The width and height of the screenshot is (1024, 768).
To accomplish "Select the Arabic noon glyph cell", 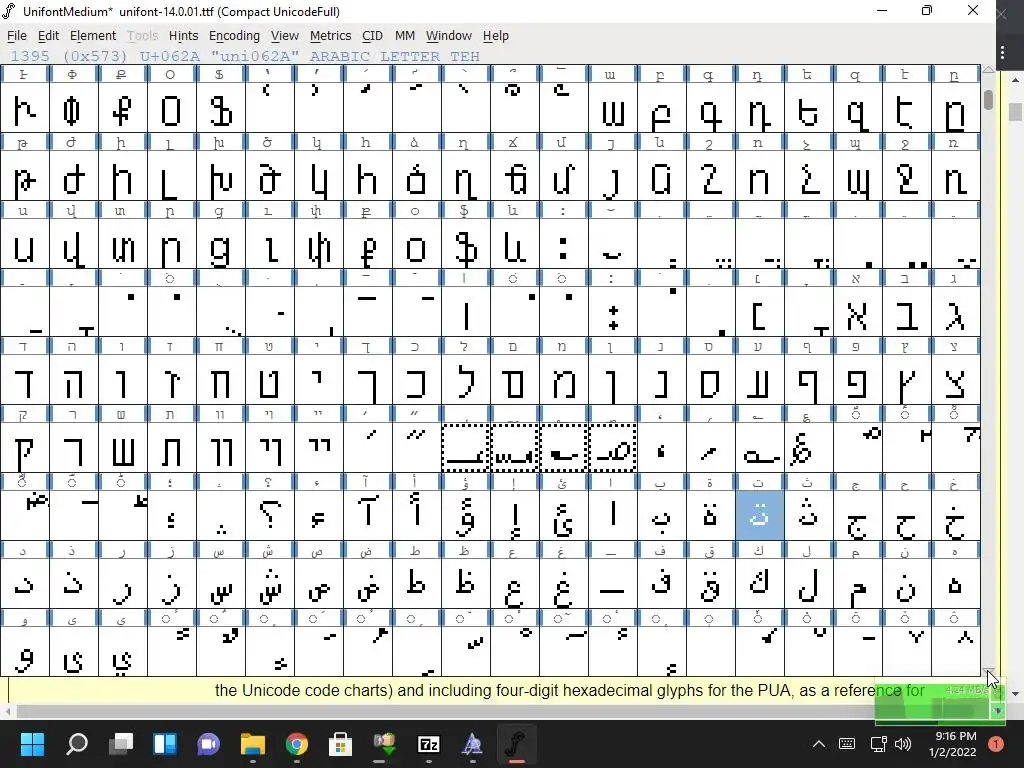I will pyautogui.click(x=906, y=584).
